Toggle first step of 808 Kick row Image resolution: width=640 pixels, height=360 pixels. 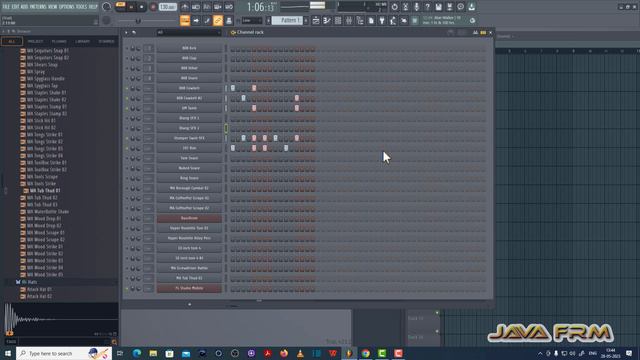pos(233,49)
